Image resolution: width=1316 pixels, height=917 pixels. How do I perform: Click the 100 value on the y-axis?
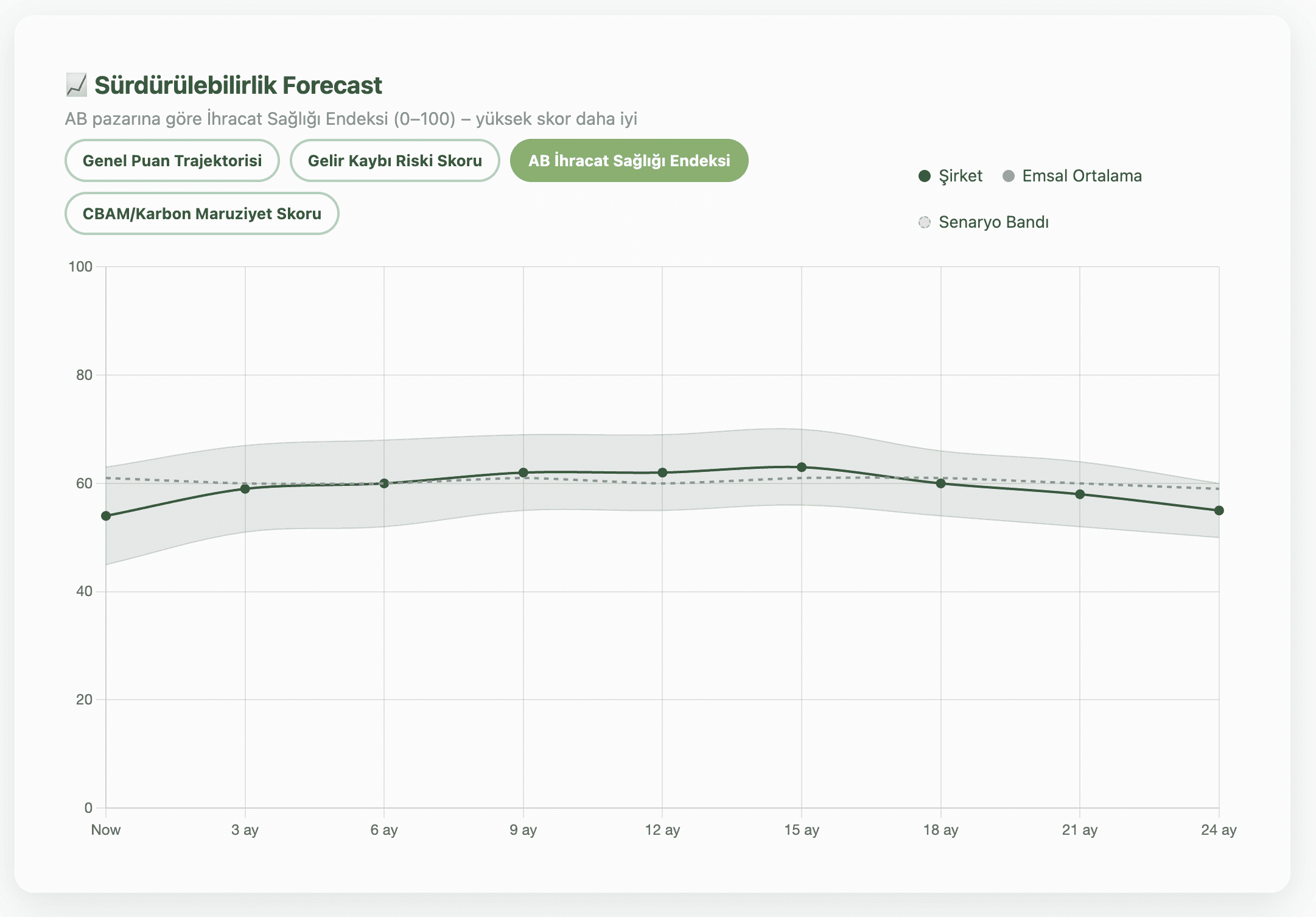tap(81, 266)
